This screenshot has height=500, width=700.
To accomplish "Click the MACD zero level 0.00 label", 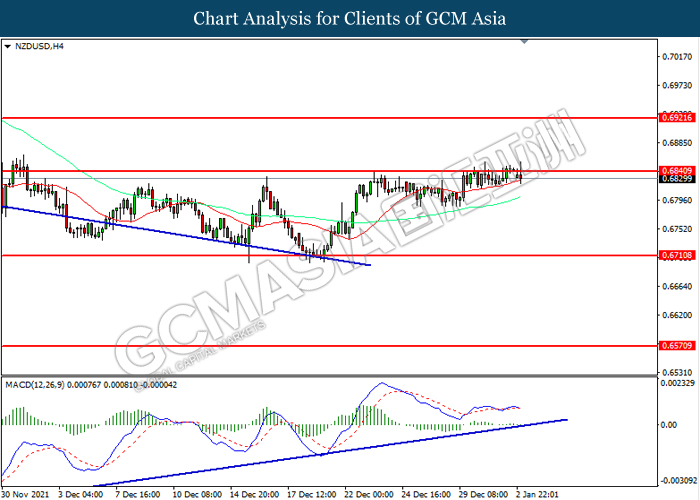I will (x=669, y=425).
